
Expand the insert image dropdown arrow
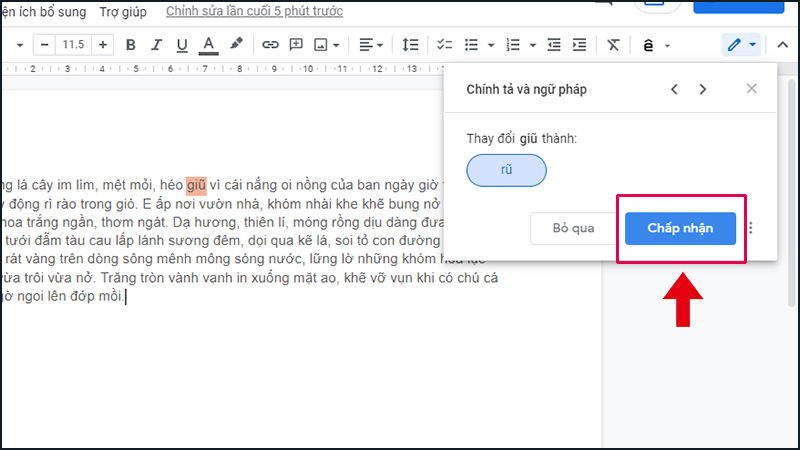click(x=336, y=45)
